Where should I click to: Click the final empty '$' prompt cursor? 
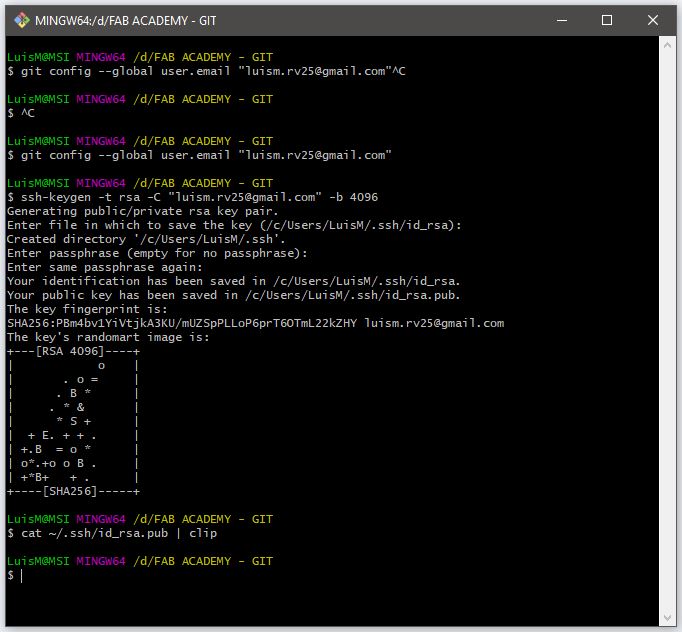click(x=21, y=575)
